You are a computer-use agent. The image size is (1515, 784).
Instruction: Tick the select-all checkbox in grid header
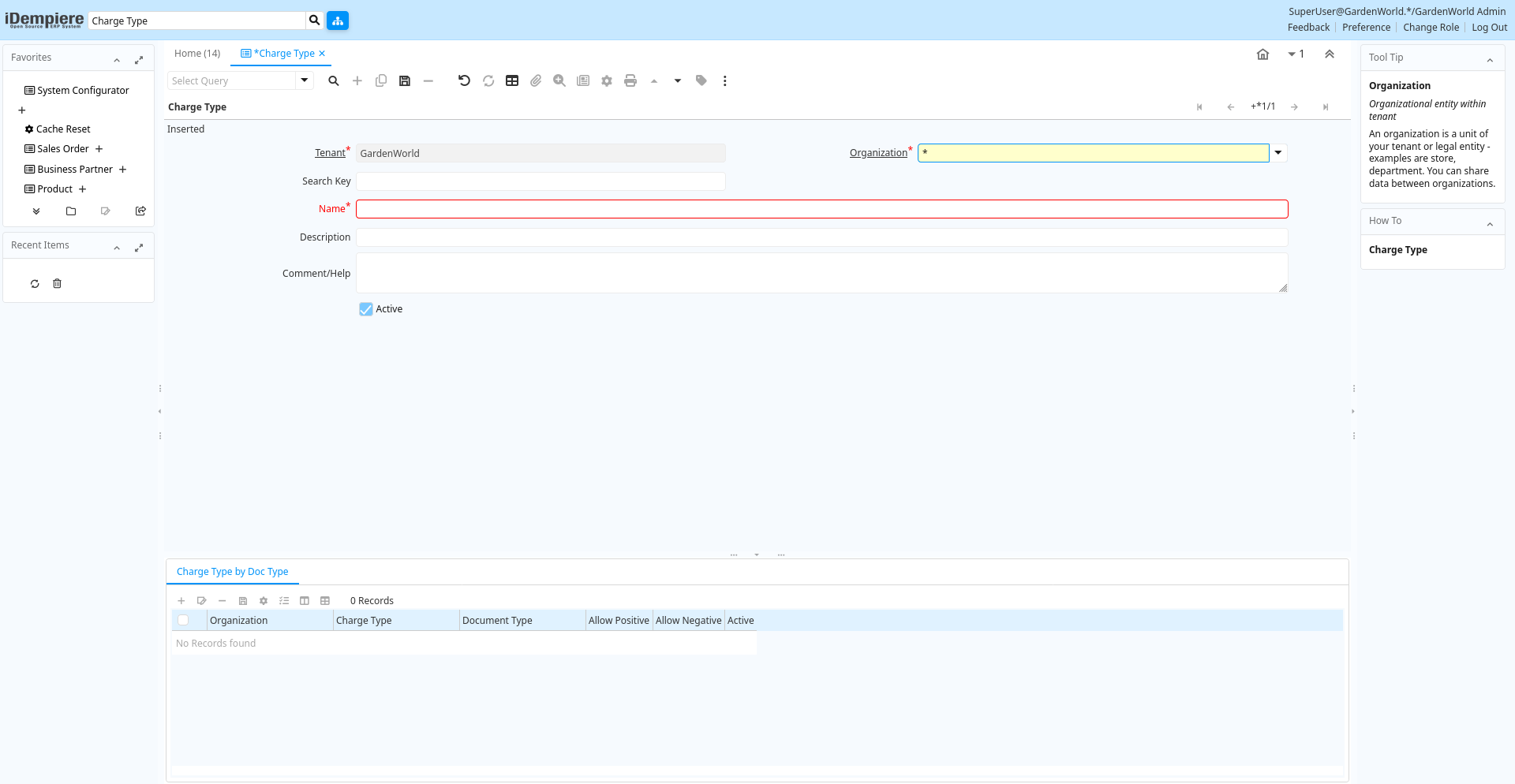point(183,621)
